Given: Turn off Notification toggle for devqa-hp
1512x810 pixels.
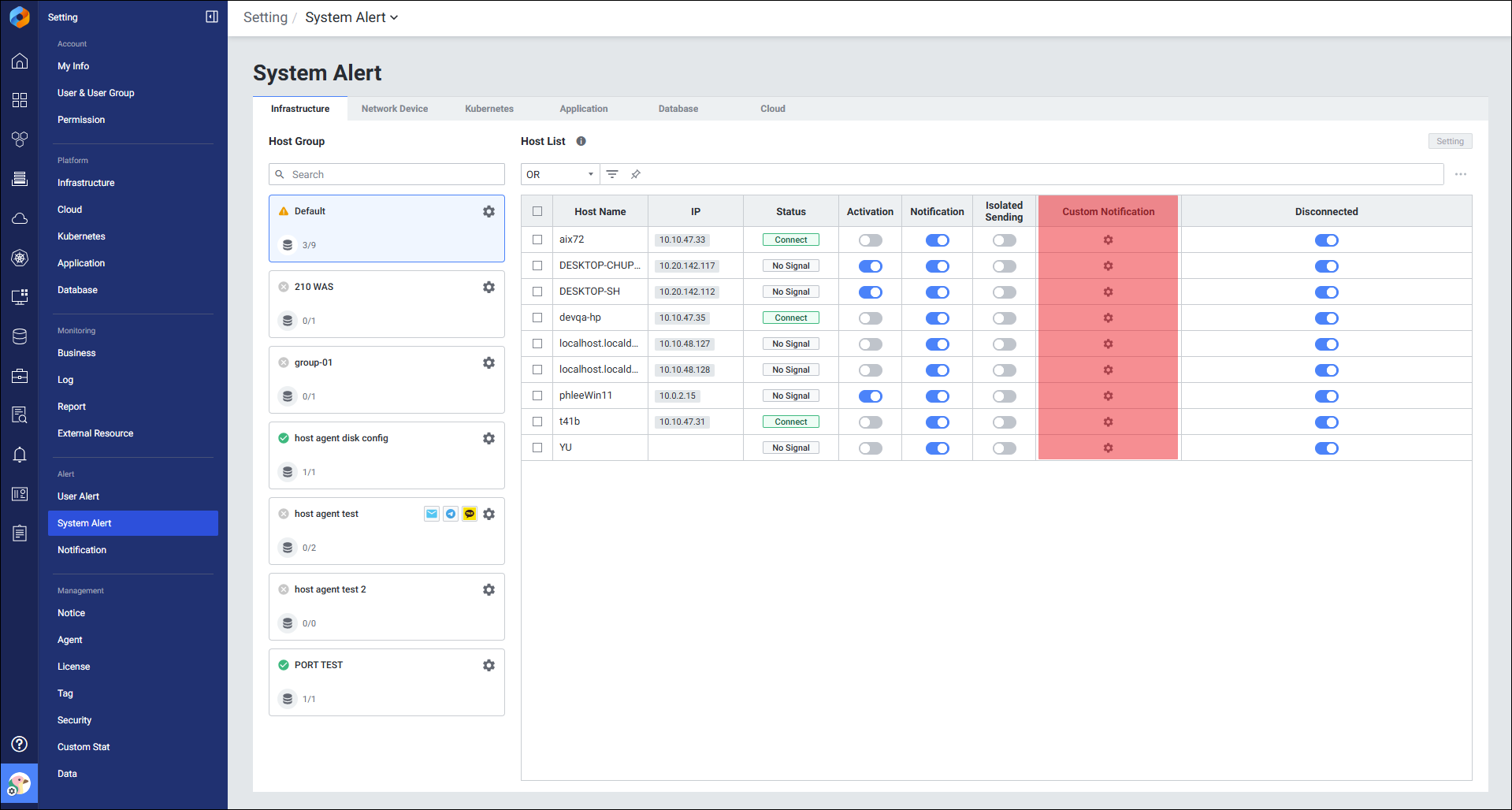Looking at the screenshot, I should [x=937, y=318].
